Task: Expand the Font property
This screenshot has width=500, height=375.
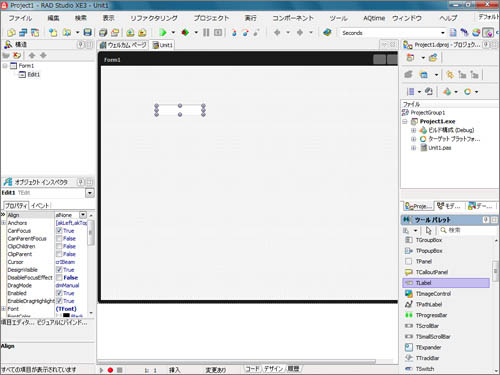Action: [4, 309]
